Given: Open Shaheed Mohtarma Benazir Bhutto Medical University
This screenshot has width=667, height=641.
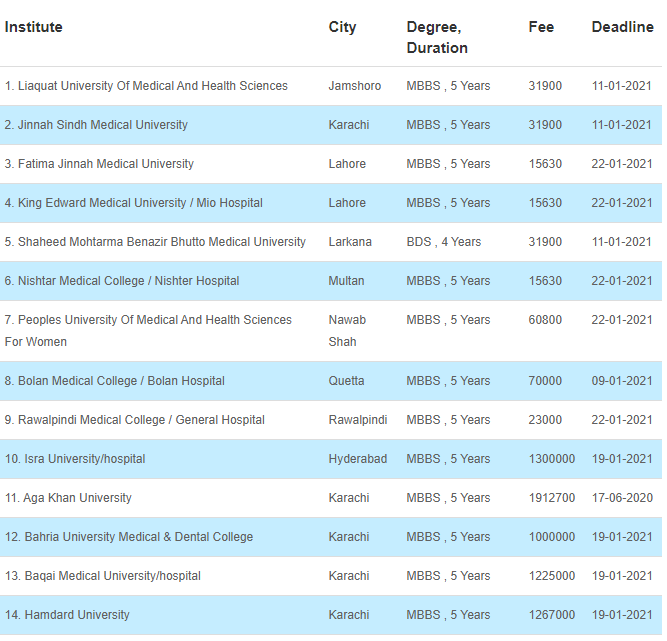Looking at the screenshot, I should (155, 242).
